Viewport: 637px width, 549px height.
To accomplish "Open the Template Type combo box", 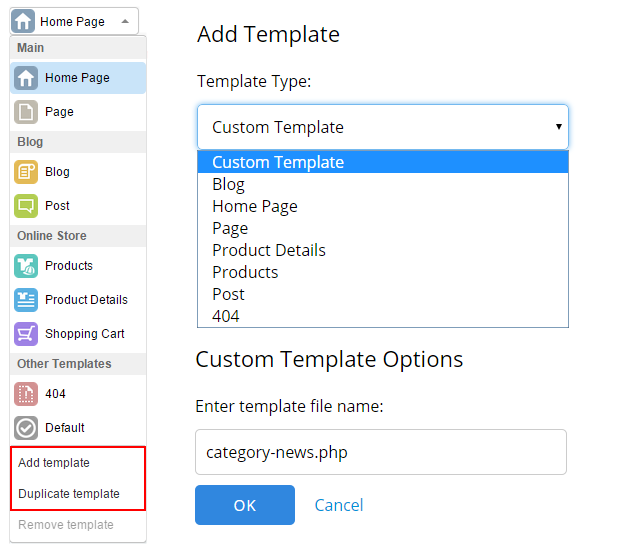I will click(x=382, y=127).
